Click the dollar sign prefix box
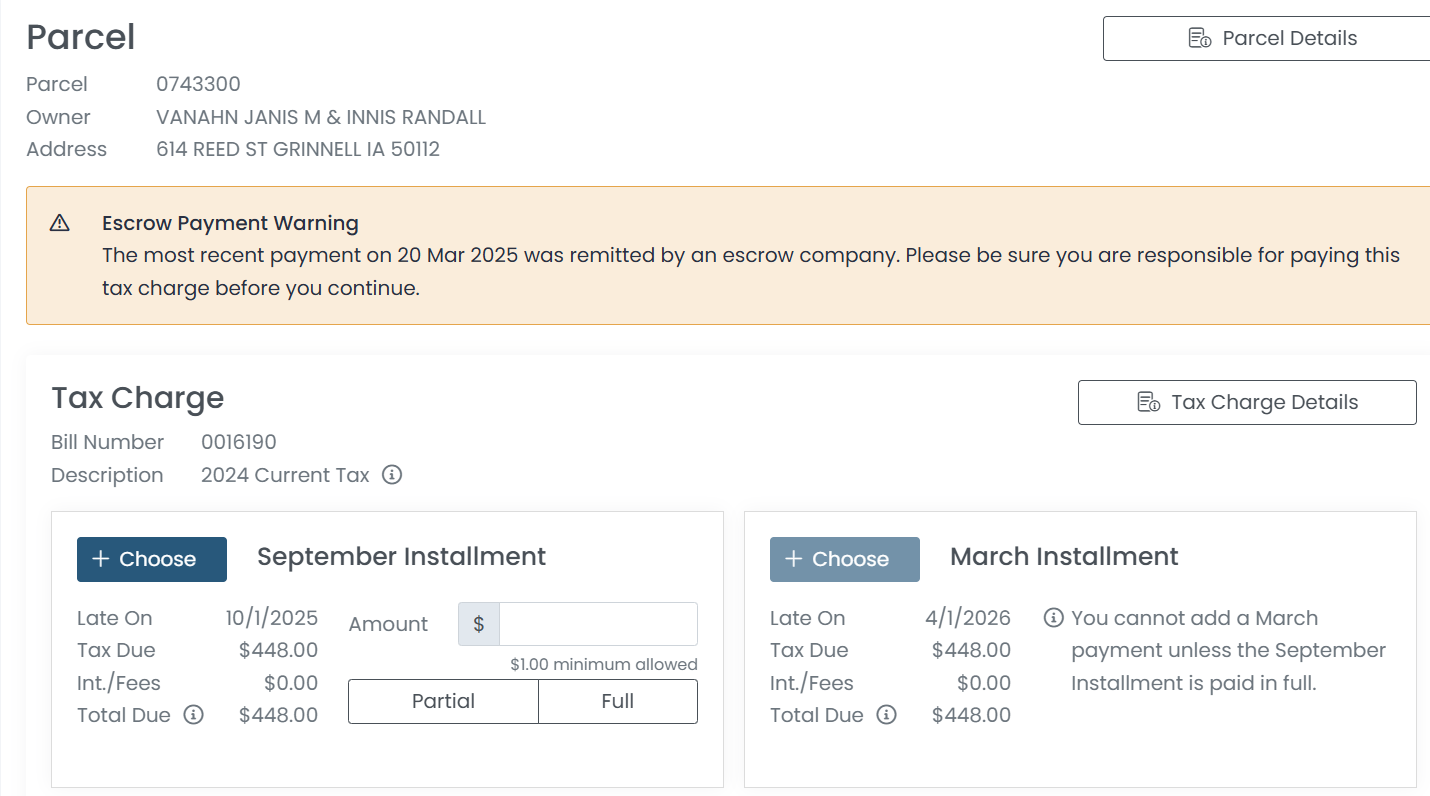 pos(479,624)
